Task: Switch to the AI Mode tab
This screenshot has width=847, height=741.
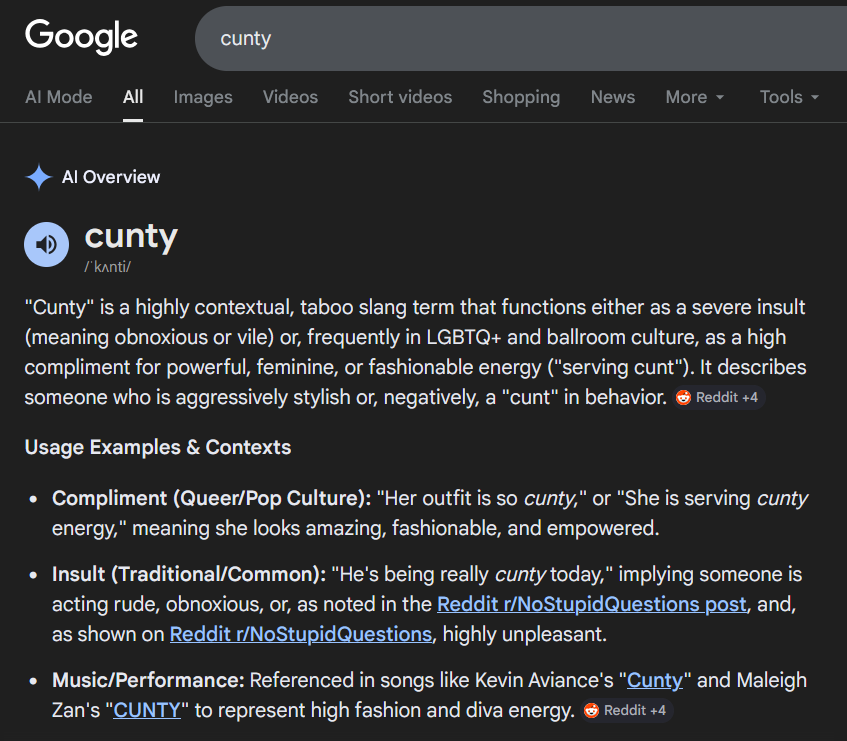Action: 58,97
